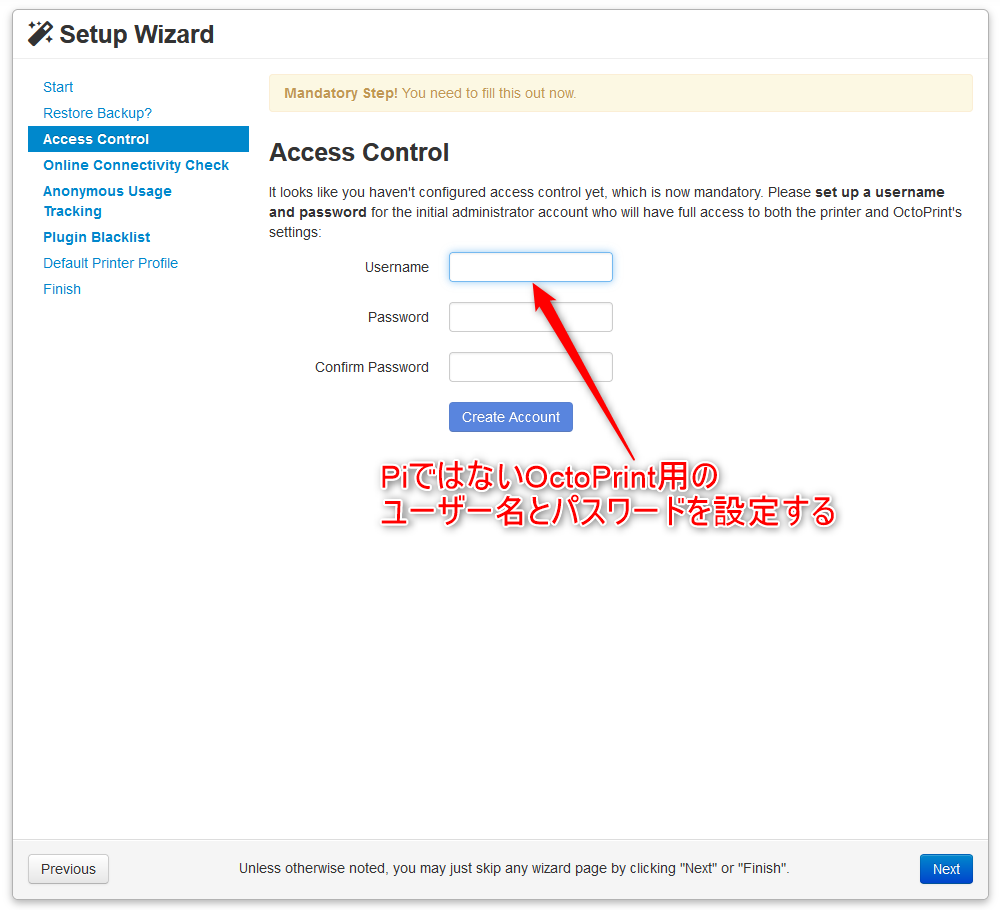
Task: Click the Confirm Password label
Action: pyautogui.click(x=372, y=367)
